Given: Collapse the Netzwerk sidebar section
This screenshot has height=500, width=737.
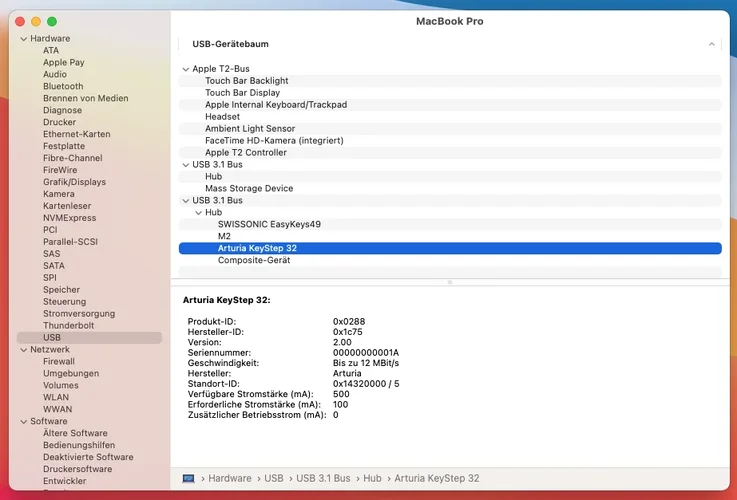Looking at the screenshot, I should click(23, 350).
